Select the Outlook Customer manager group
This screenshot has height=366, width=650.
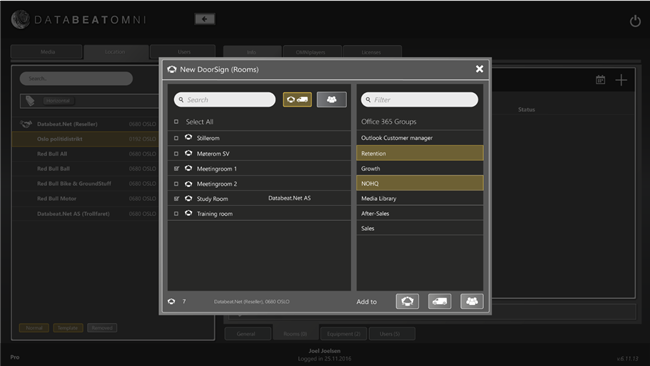click(420, 138)
